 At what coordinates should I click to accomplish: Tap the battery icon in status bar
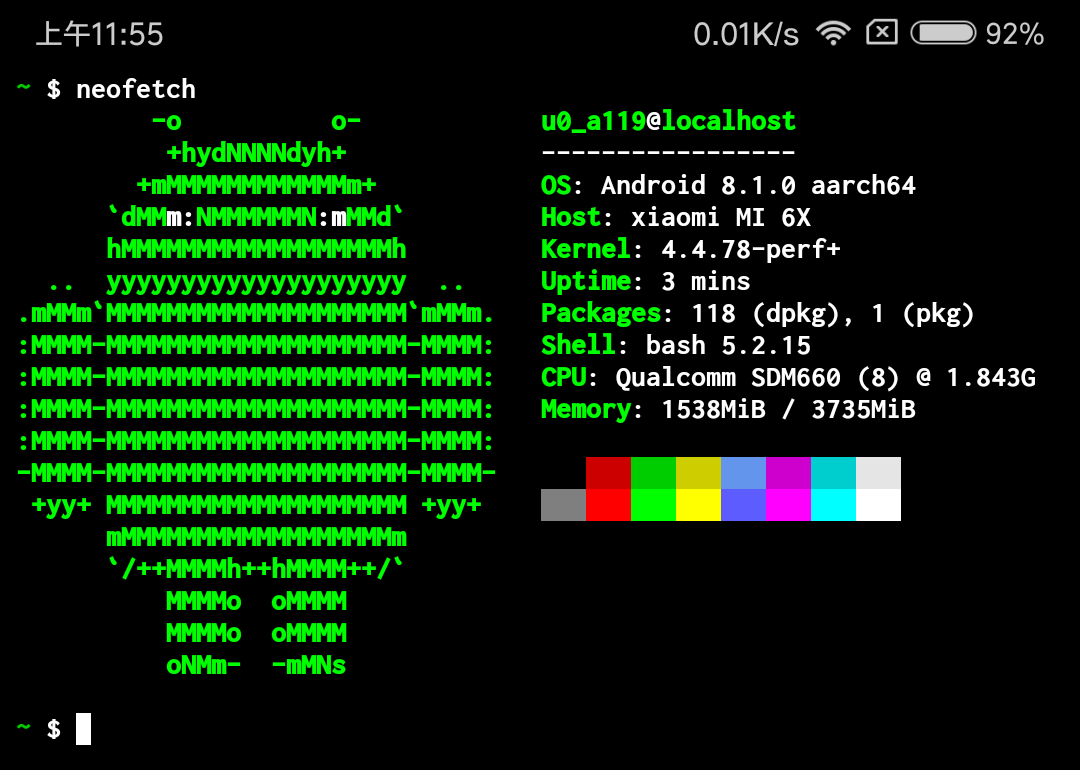(943, 34)
